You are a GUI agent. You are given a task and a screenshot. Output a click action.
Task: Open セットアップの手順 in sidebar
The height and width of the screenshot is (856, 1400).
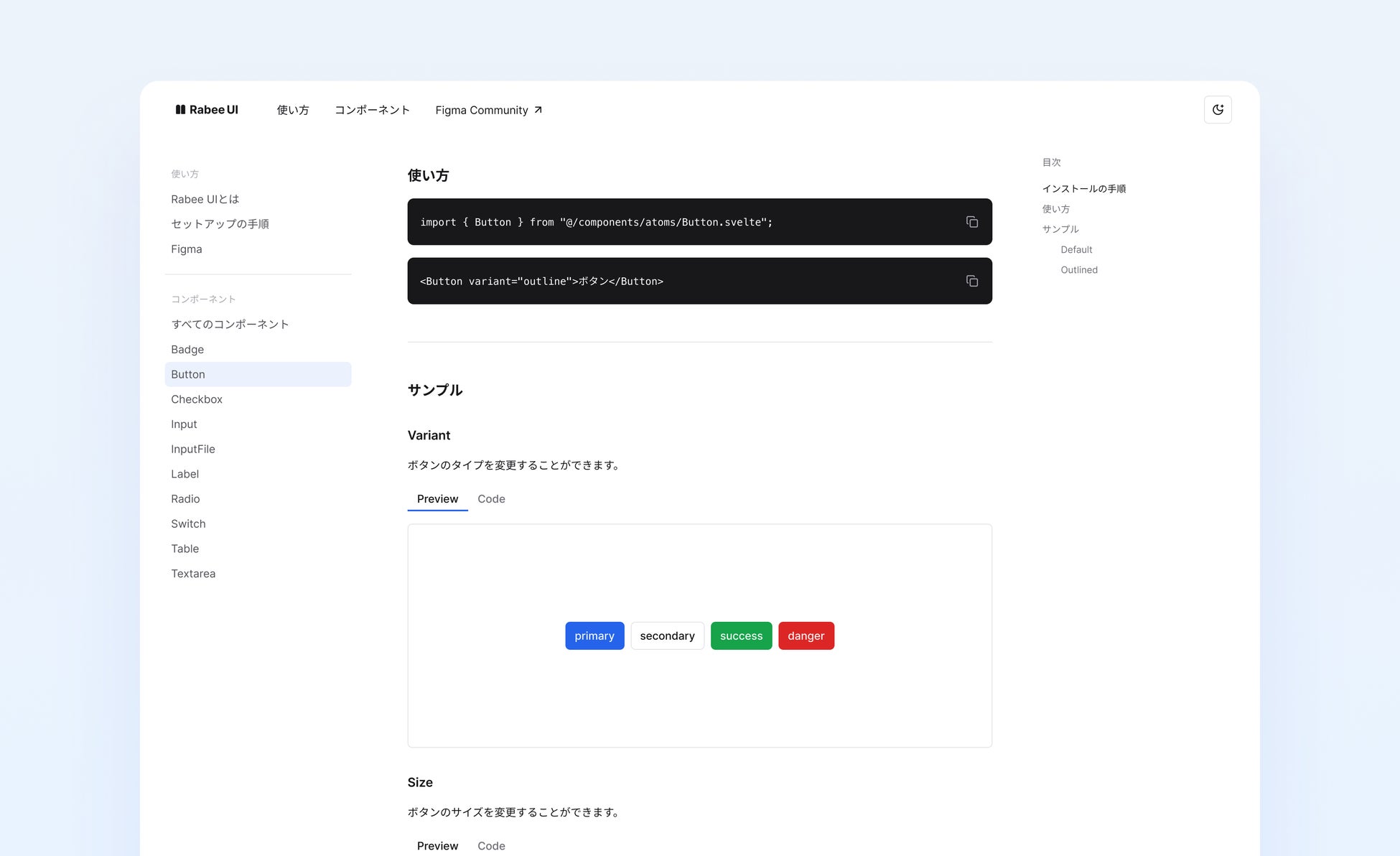point(220,224)
